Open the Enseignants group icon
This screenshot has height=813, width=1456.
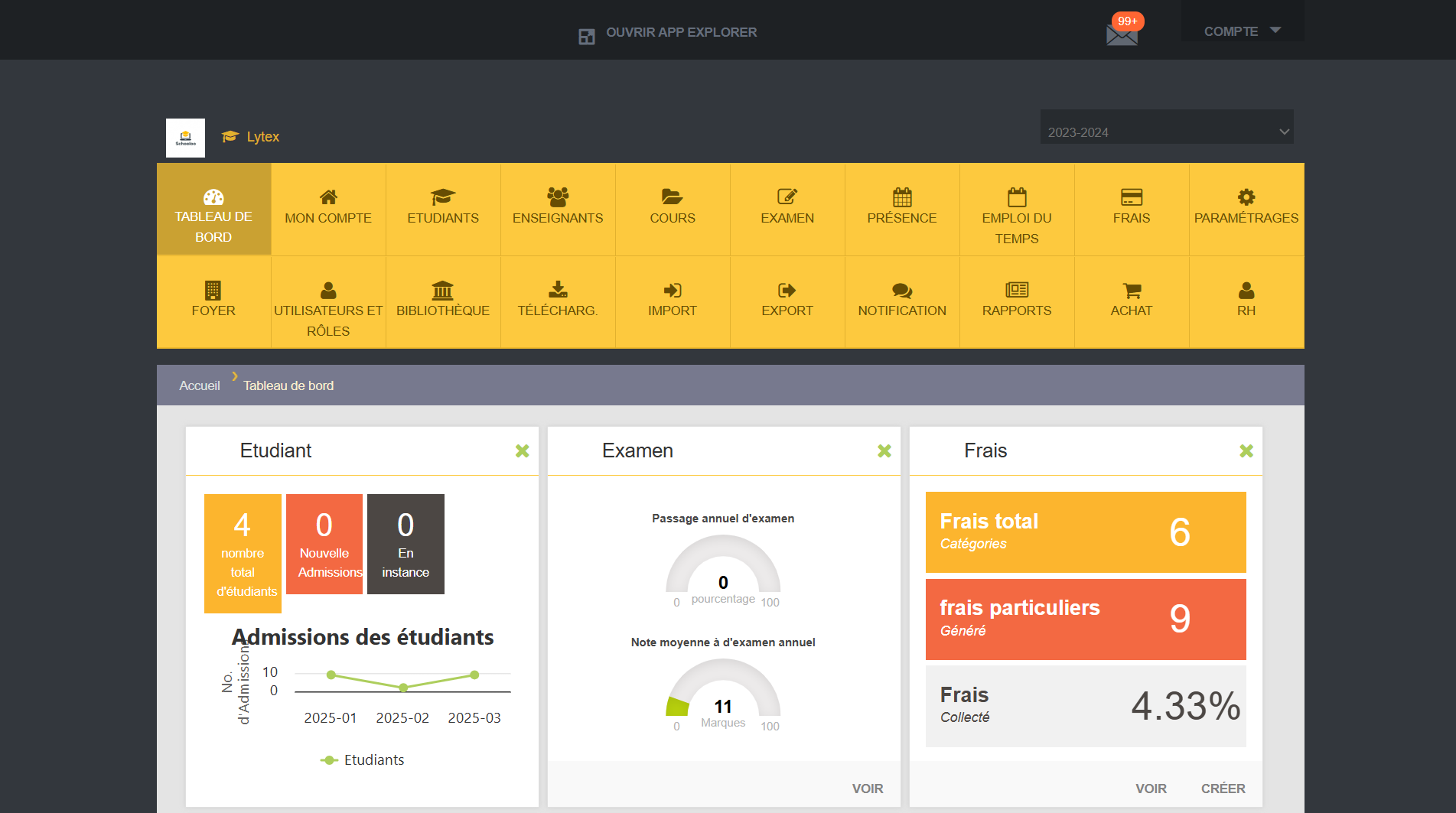coord(558,197)
